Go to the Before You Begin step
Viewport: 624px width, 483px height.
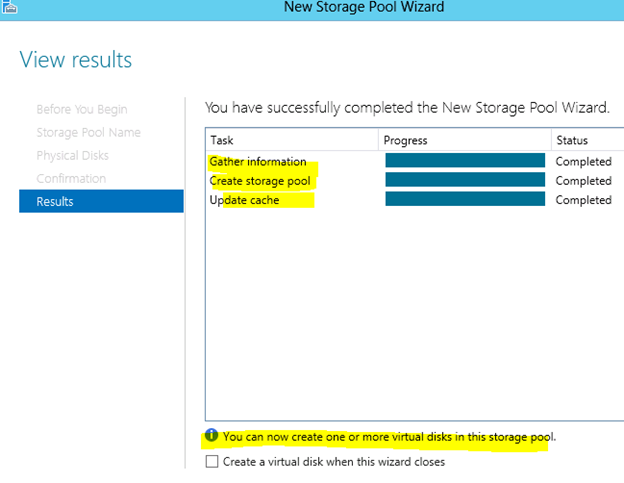point(82,109)
